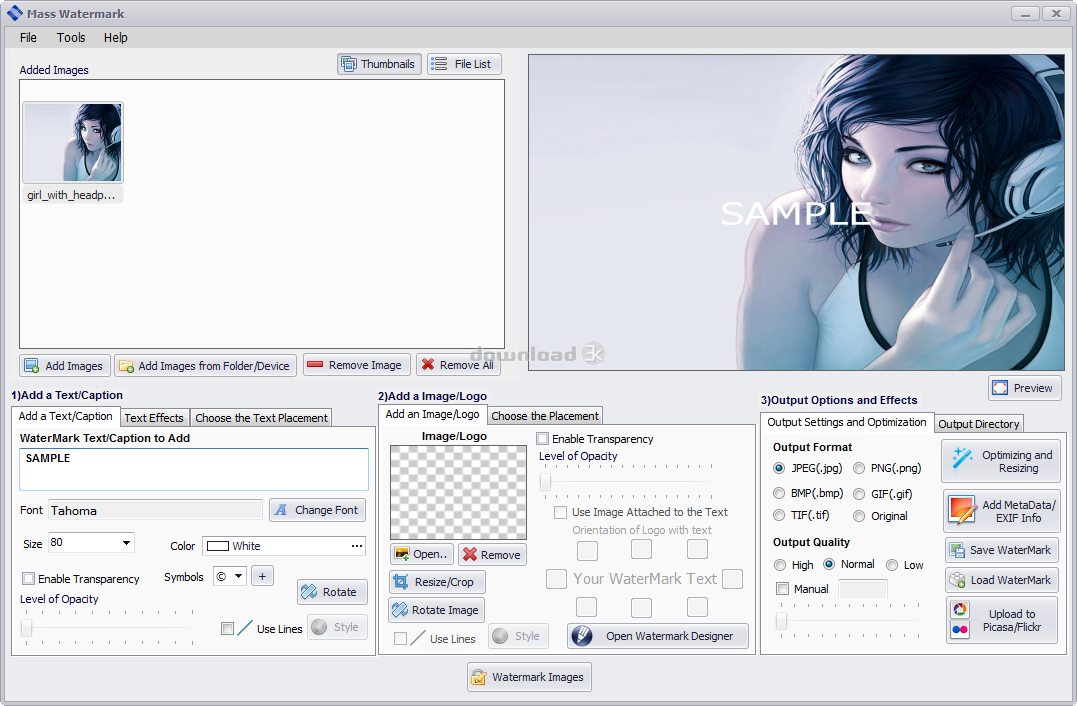Viewport: 1077px width, 706px height.
Task: Switch to Choose the Text Placement tab
Action: point(261,418)
